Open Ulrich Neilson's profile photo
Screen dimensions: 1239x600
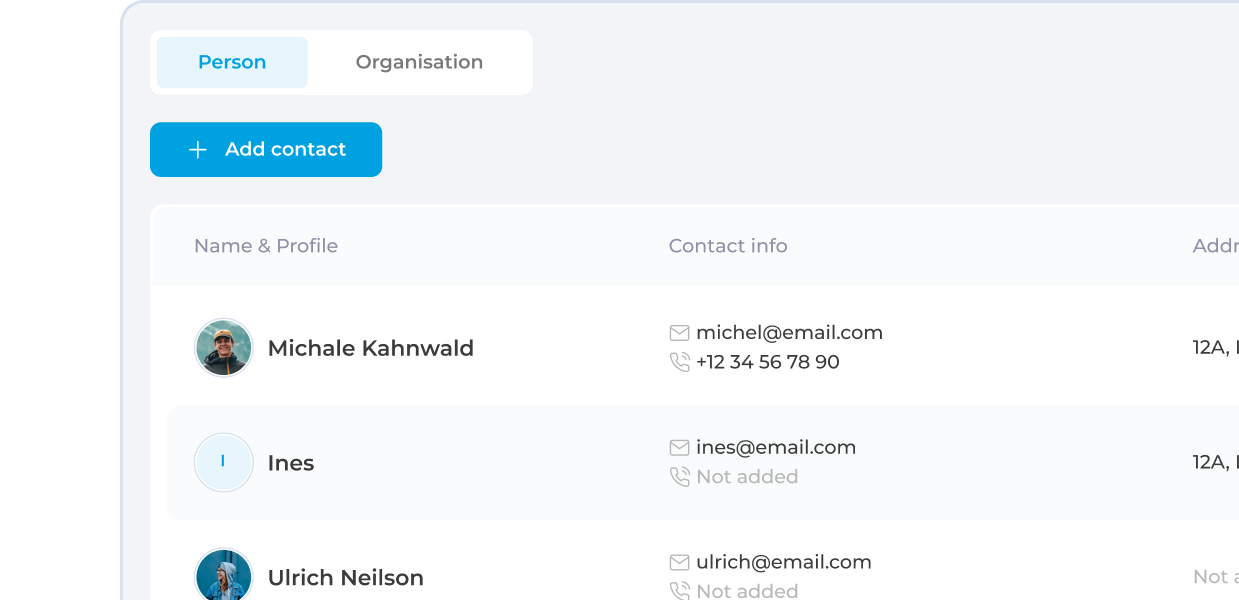[x=223, y=576]
